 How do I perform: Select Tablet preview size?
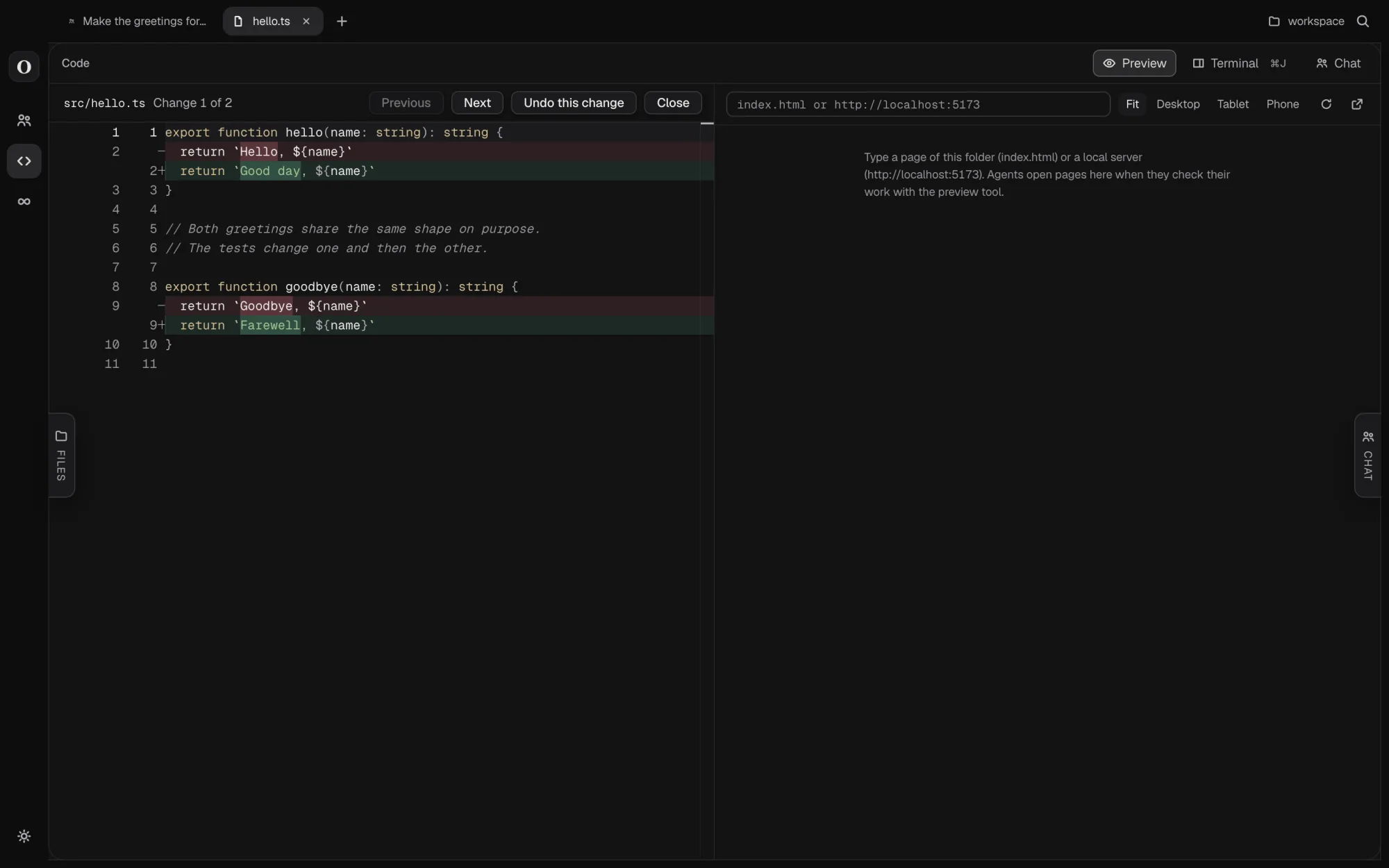[1233, 104]
